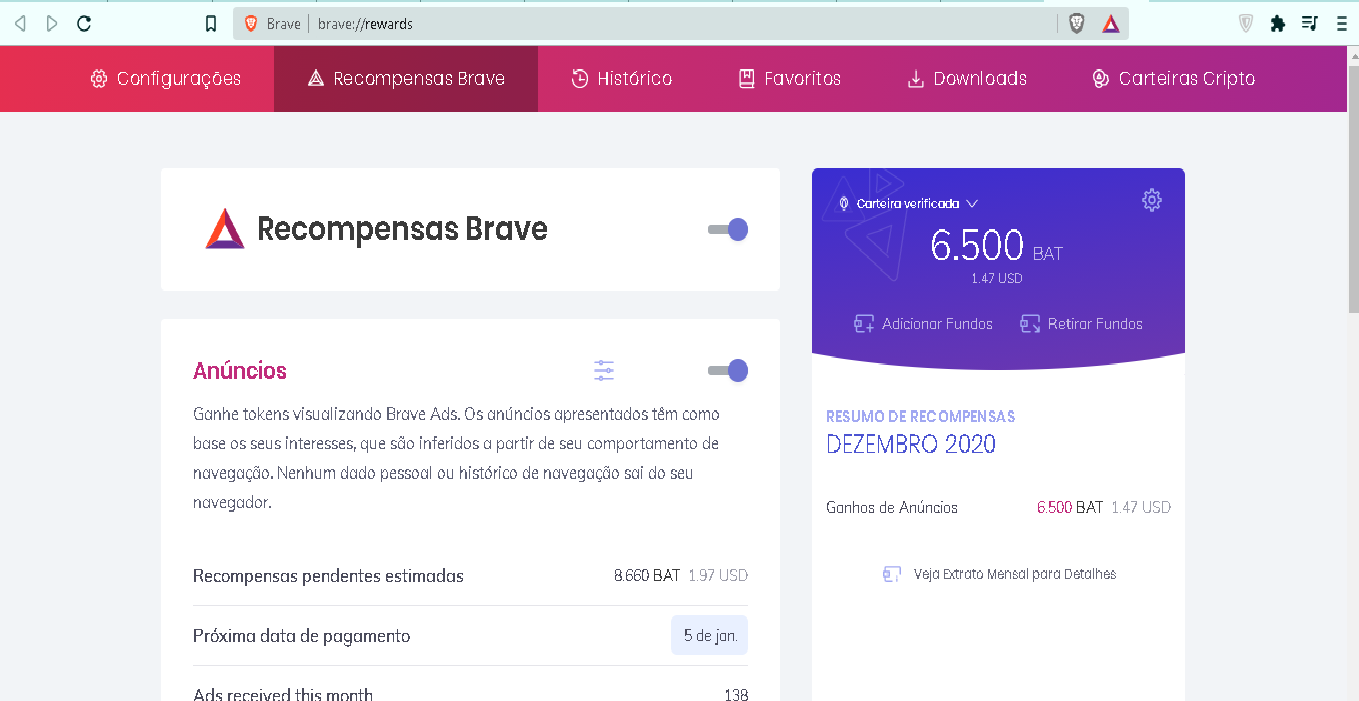Click the 8.660 BAT pending rewards value
Screen dimensions: 1359x701
coord(647,576)
